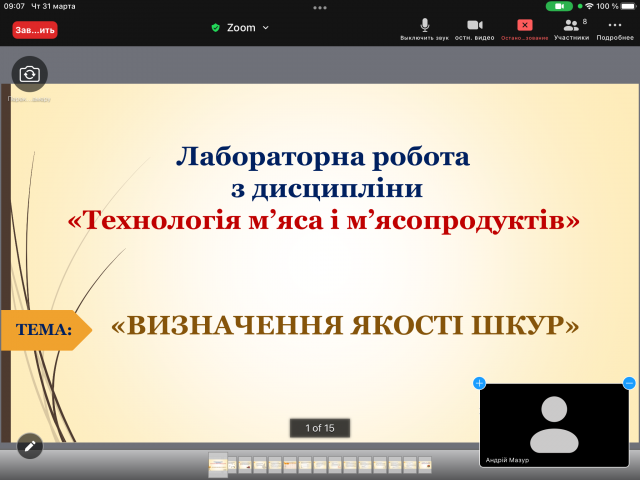
Task: Toggle the video camera button
Action: [475, 29]
